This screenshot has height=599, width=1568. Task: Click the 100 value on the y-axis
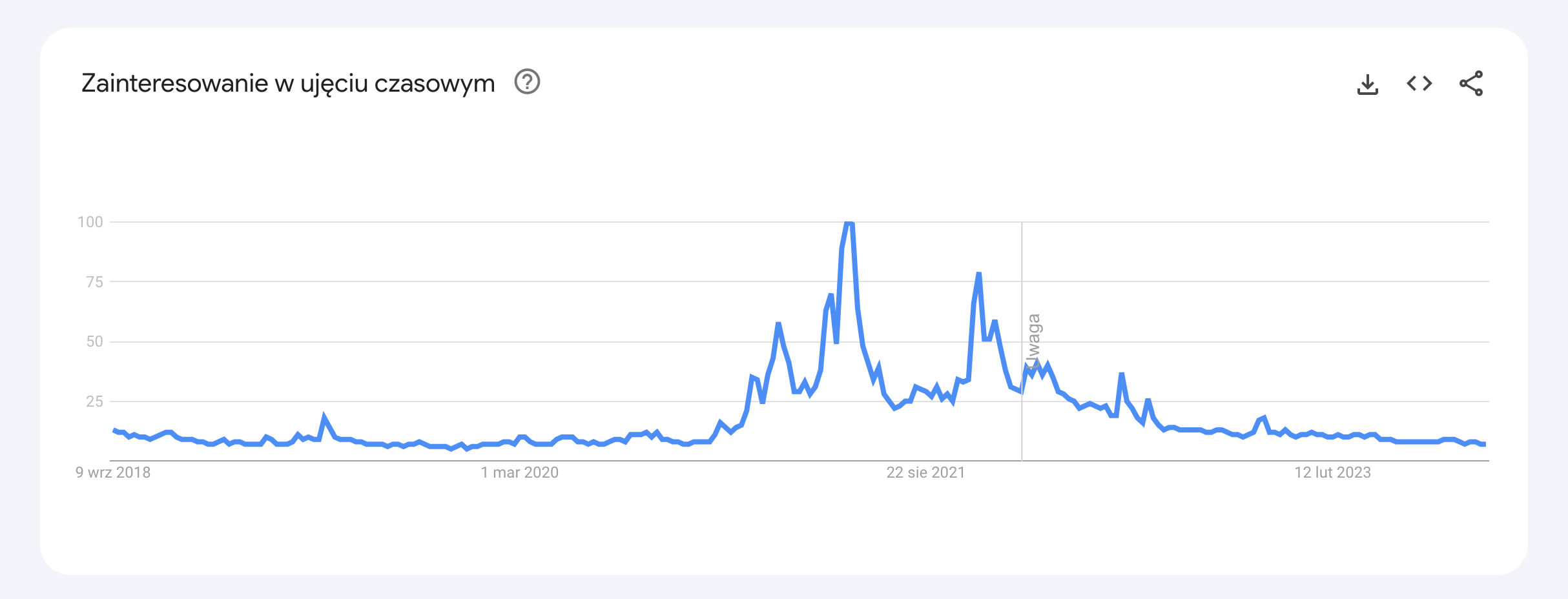point(90,222)
